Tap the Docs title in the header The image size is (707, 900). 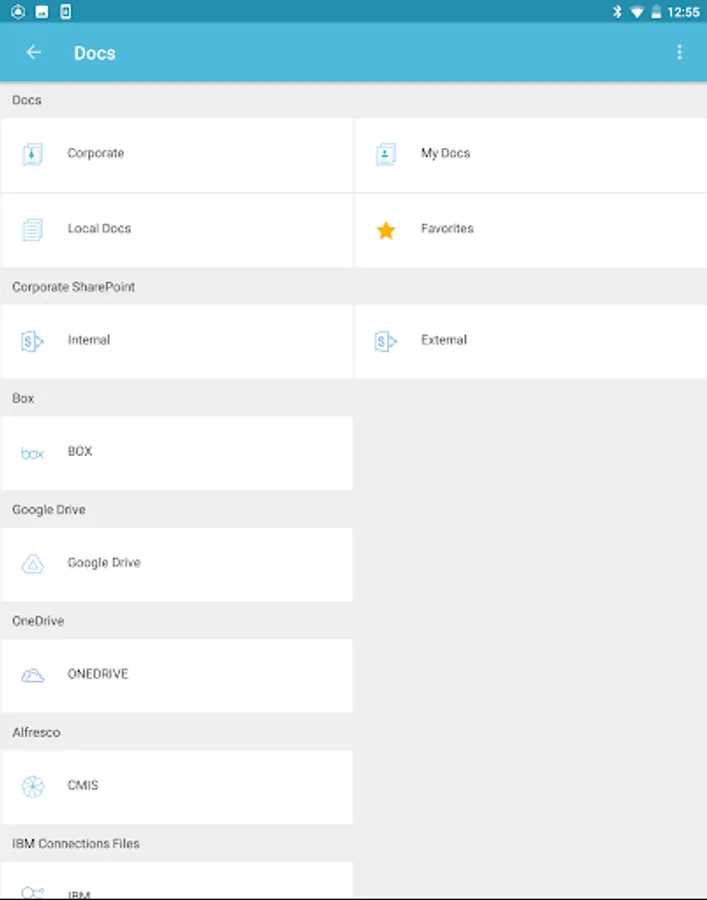pyautogui.click(x=95, y=53)
